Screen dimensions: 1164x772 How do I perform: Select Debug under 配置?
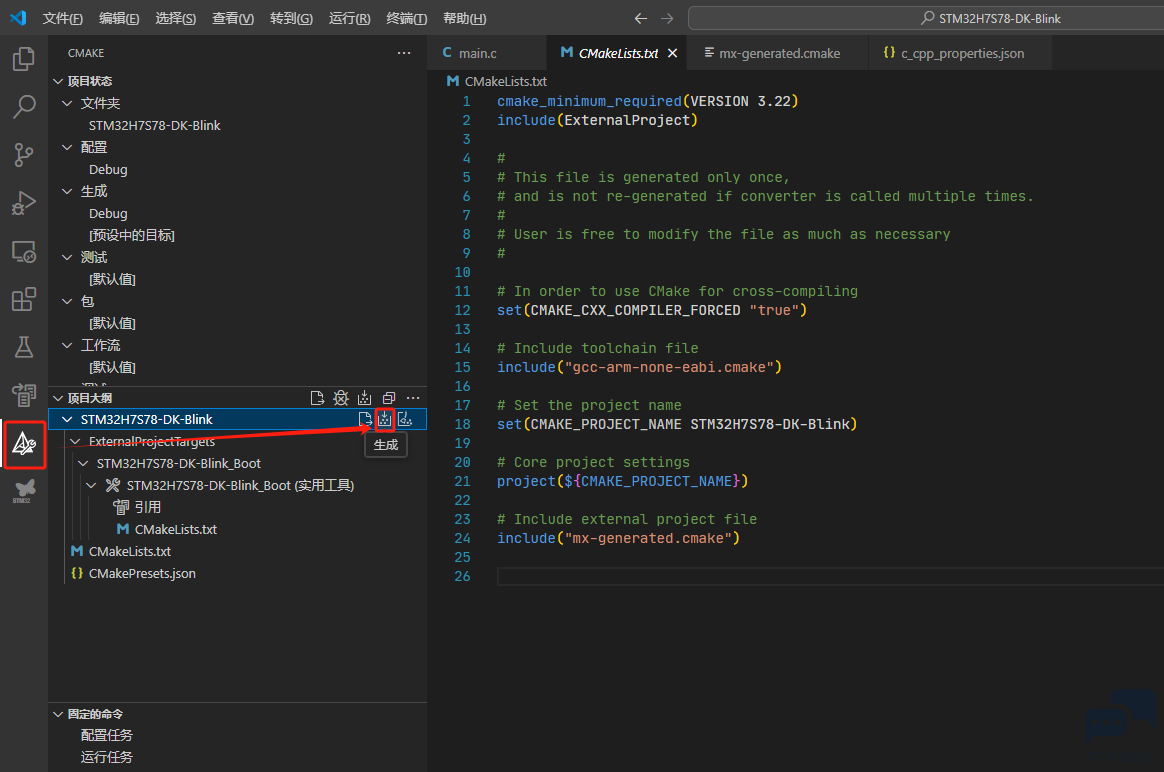pyautogui.click(x=108, y=169)
